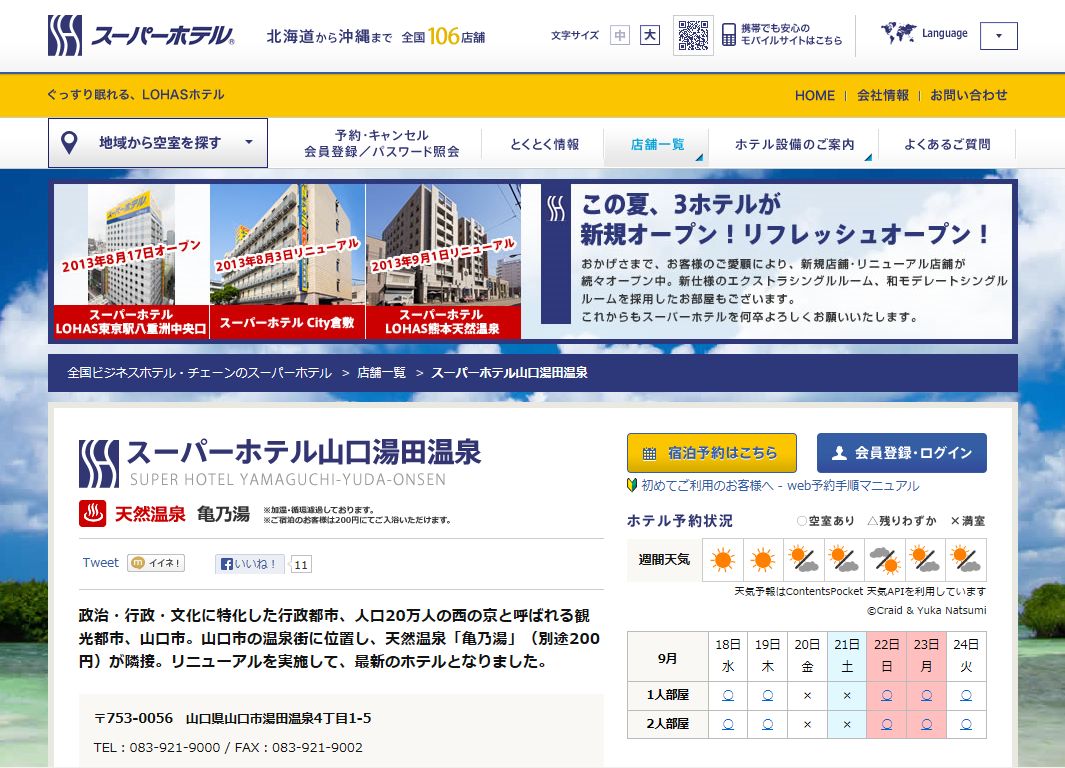Image resolution: width=1065 pixels, height=768 pixels.
Task: Click breadcrumb 店舗一覧
Action: (381, 373)
